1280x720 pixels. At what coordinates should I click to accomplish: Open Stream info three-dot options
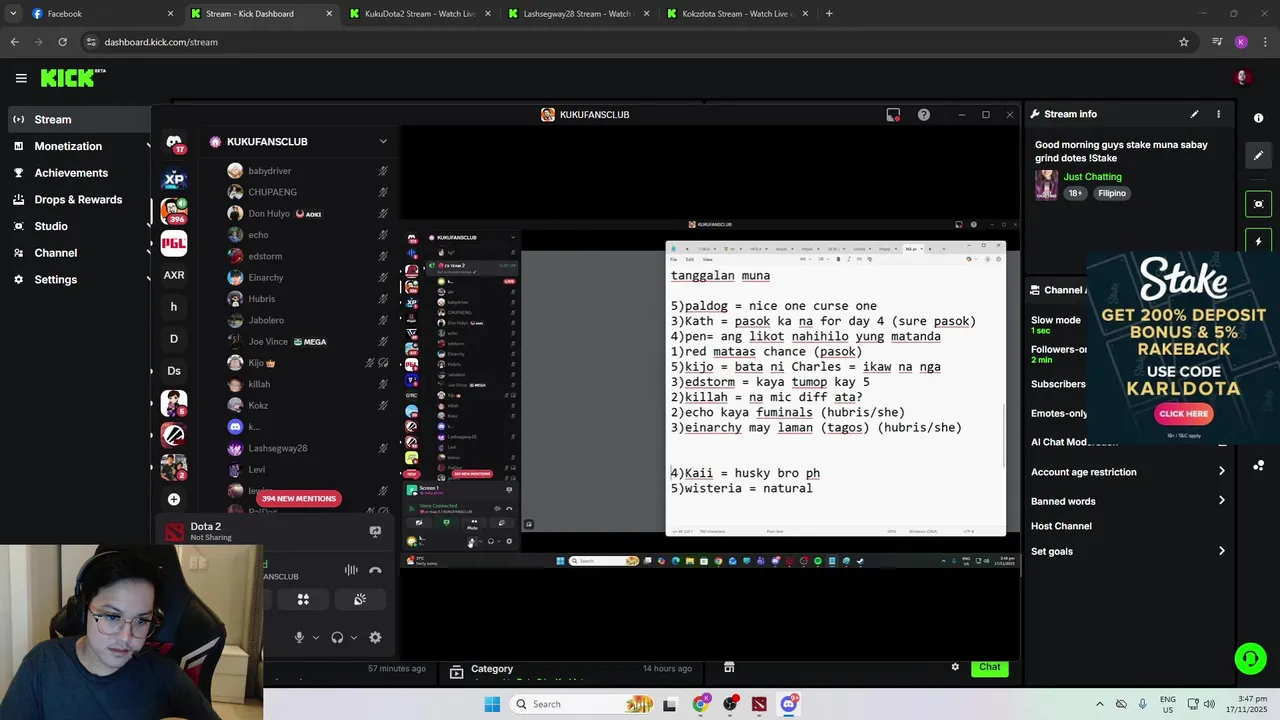[x=1218, y=114]
